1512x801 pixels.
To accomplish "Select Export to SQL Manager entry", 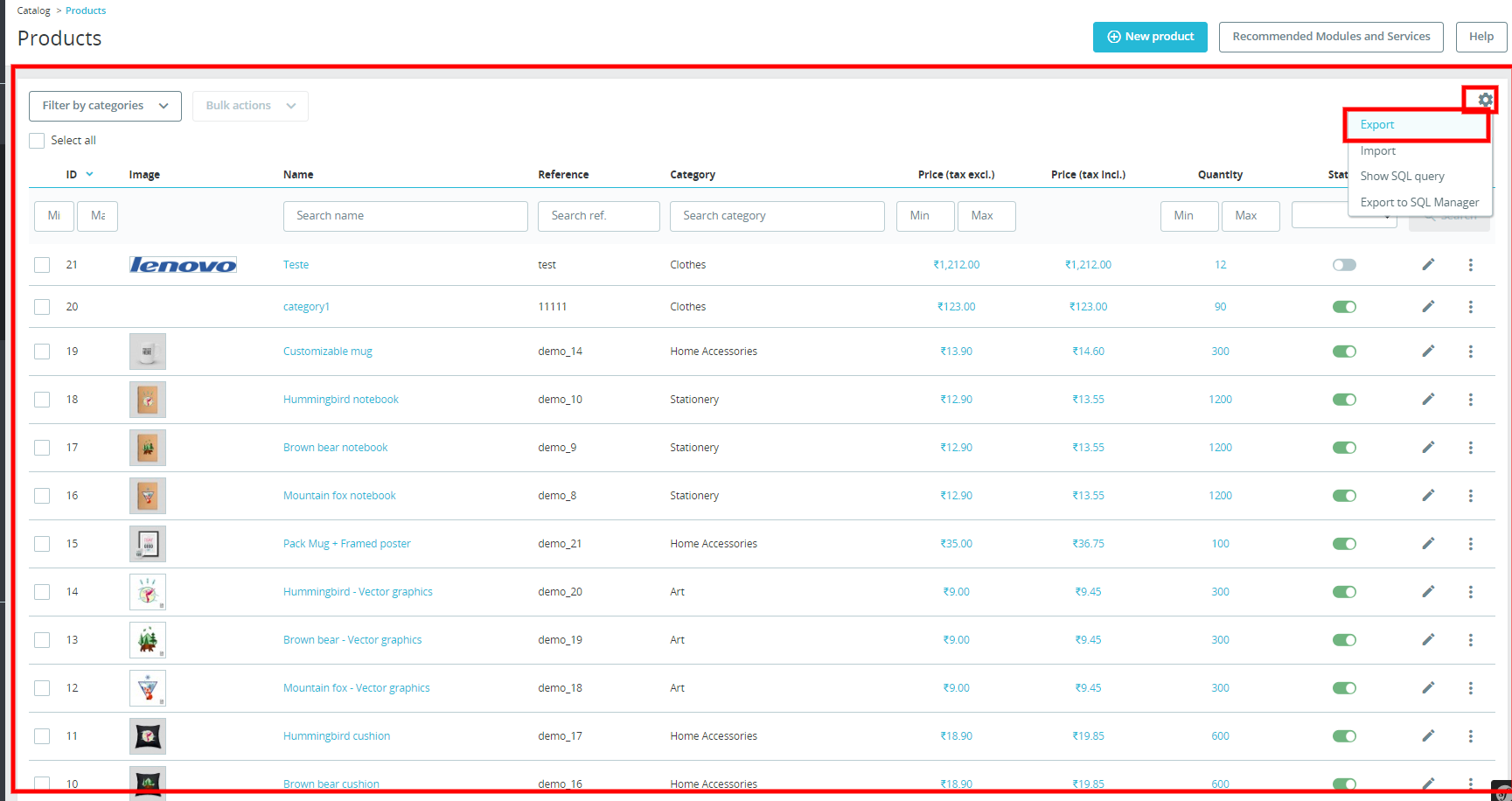I will click(x=1419, y=202).
